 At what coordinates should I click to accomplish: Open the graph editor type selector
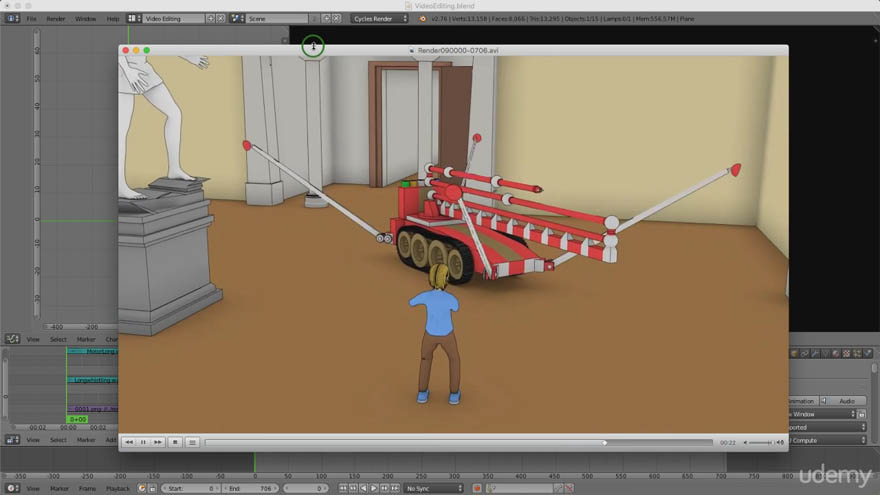point(12,339)
